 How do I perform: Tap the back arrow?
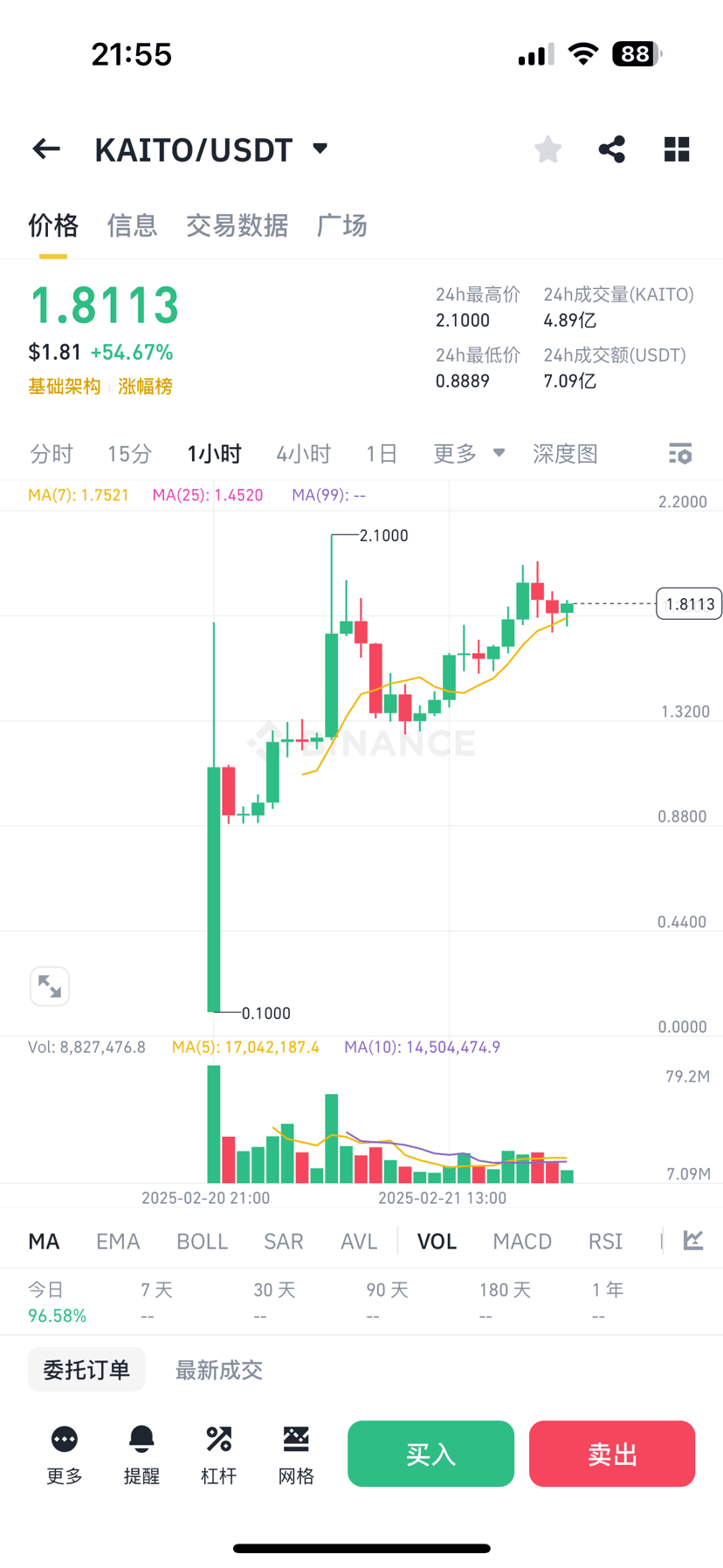pyautogui.click(x=45, y=148)
